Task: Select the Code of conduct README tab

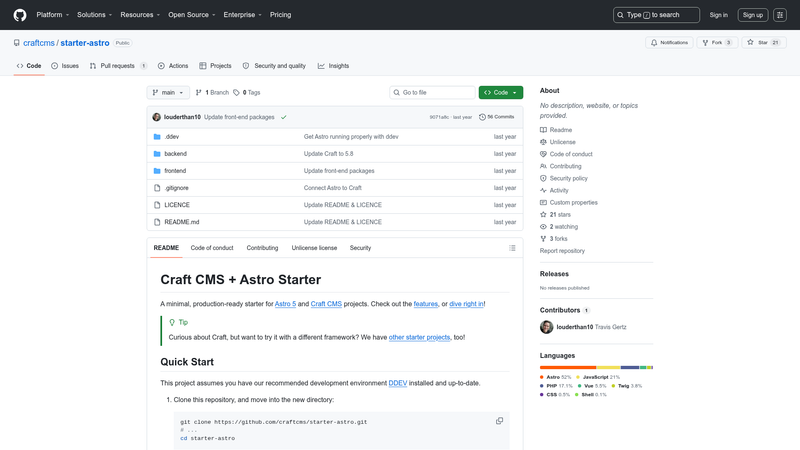Action: tap(212, 248)
